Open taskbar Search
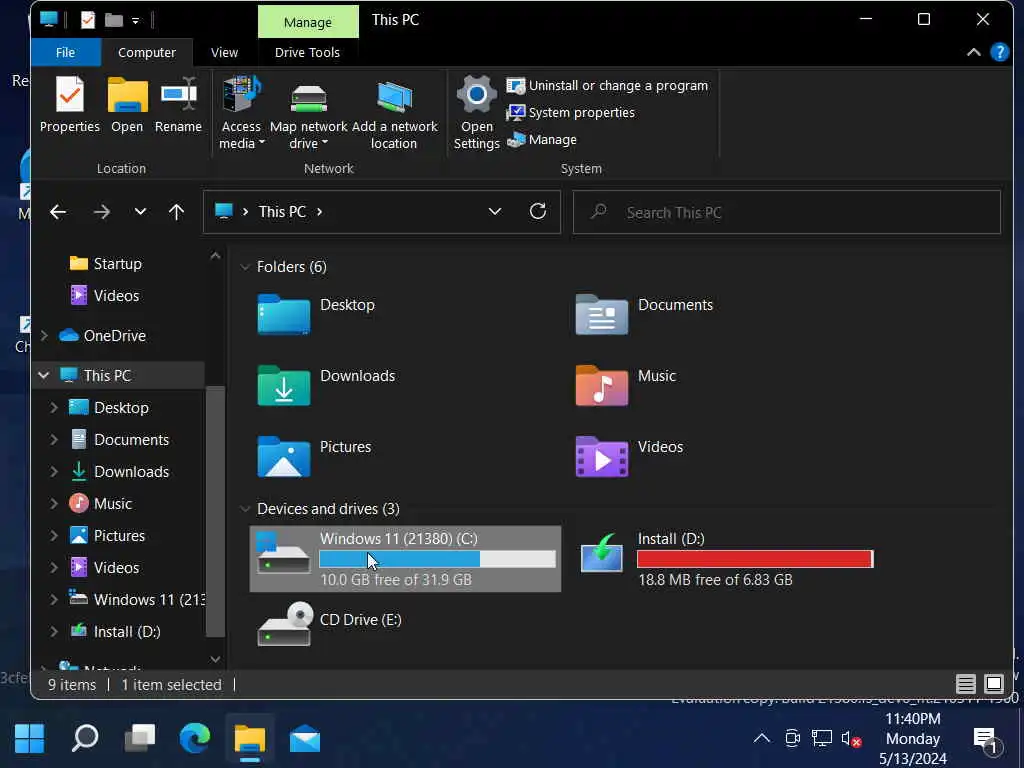This screenshot has height=768, width=1024. tap(85, 739)
